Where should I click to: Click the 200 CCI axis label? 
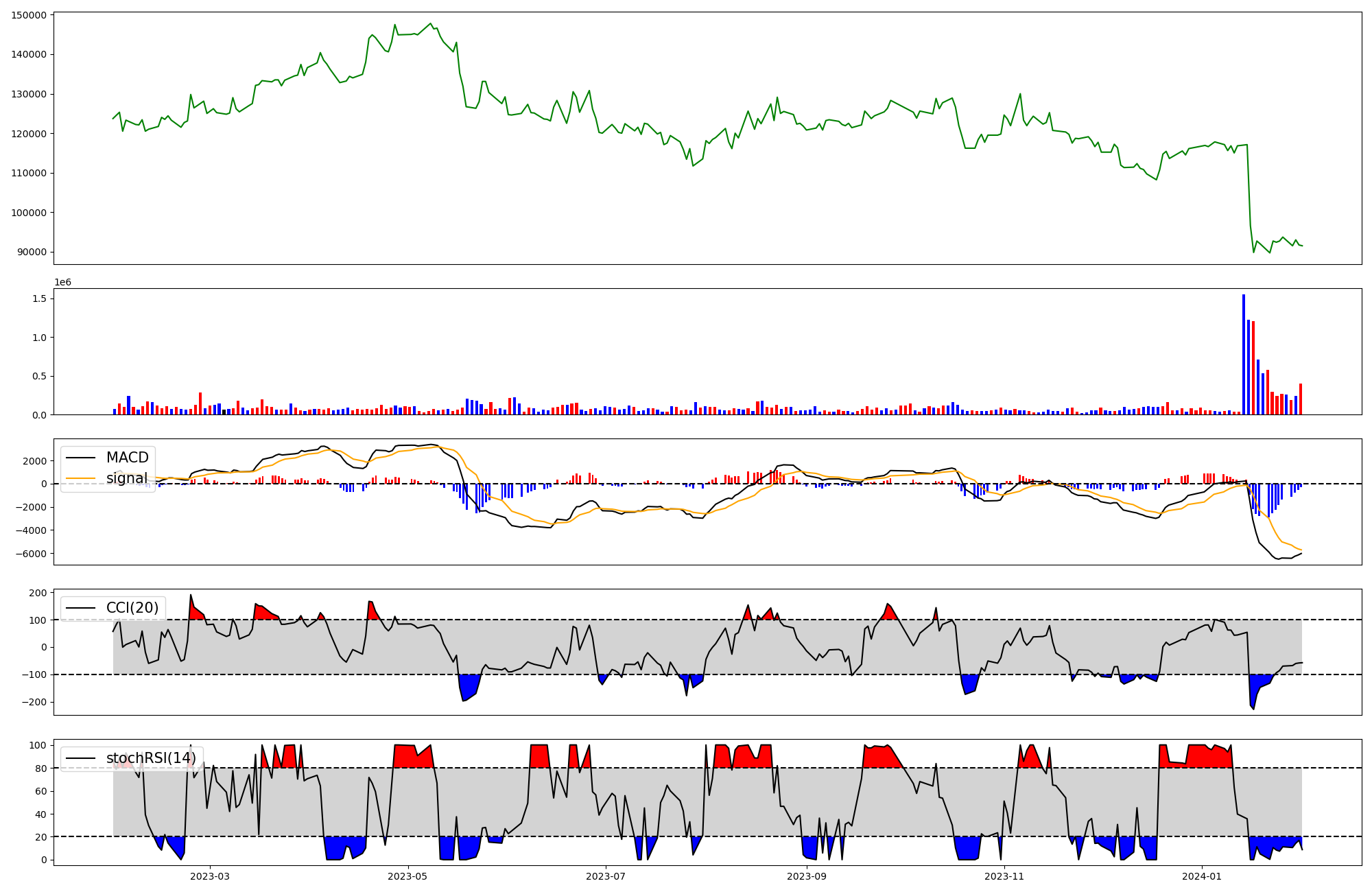coord(39,593)
